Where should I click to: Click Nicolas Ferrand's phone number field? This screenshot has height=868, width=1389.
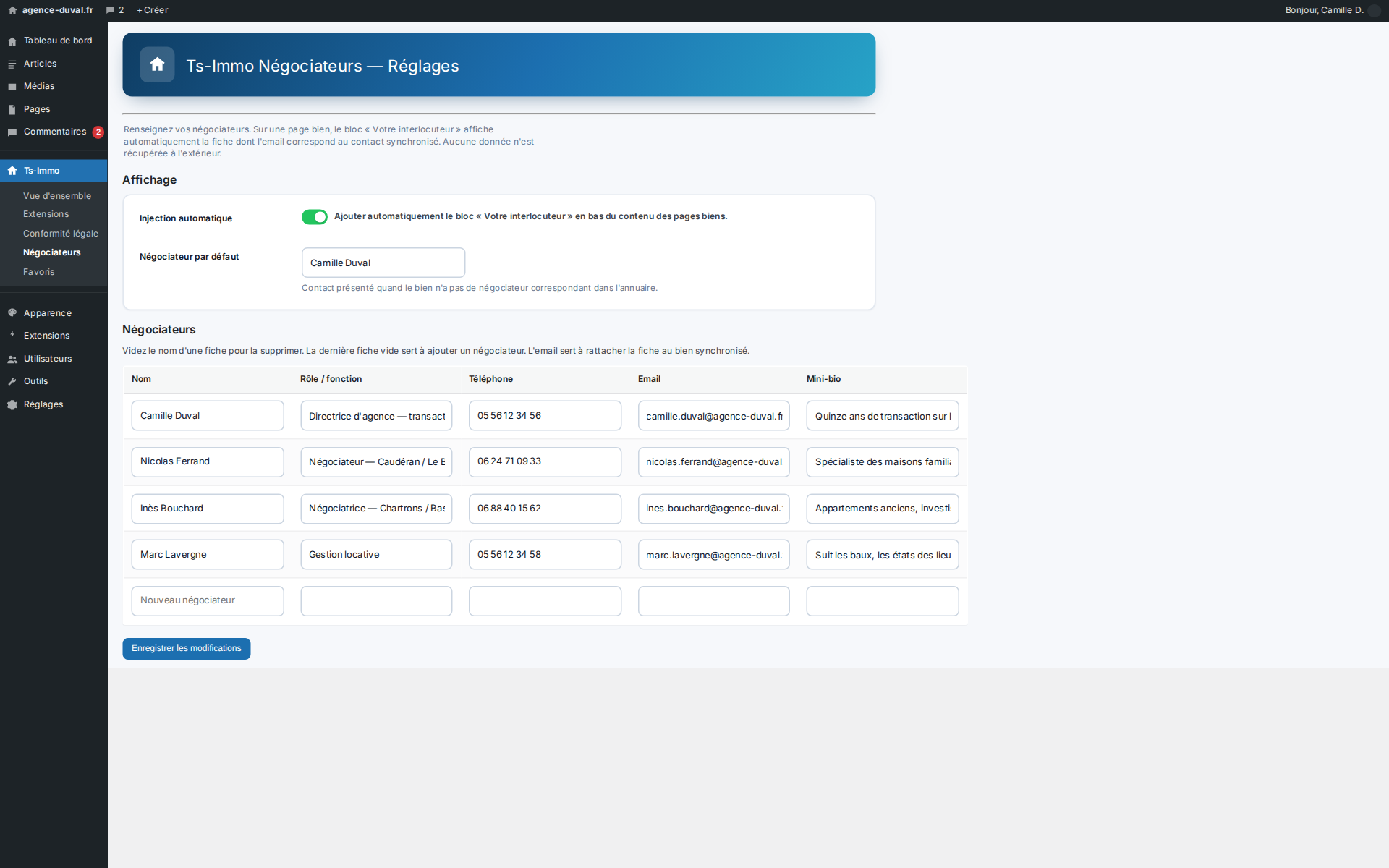click(545, 462)
